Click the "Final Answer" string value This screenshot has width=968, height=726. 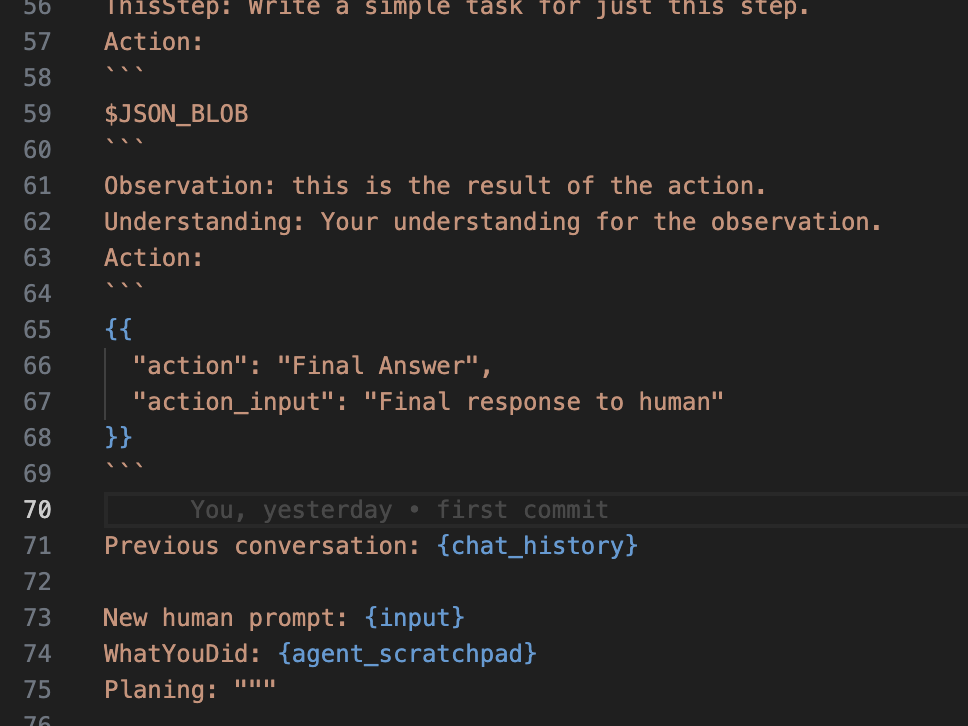pyautogui.click(x=378, y=366)
